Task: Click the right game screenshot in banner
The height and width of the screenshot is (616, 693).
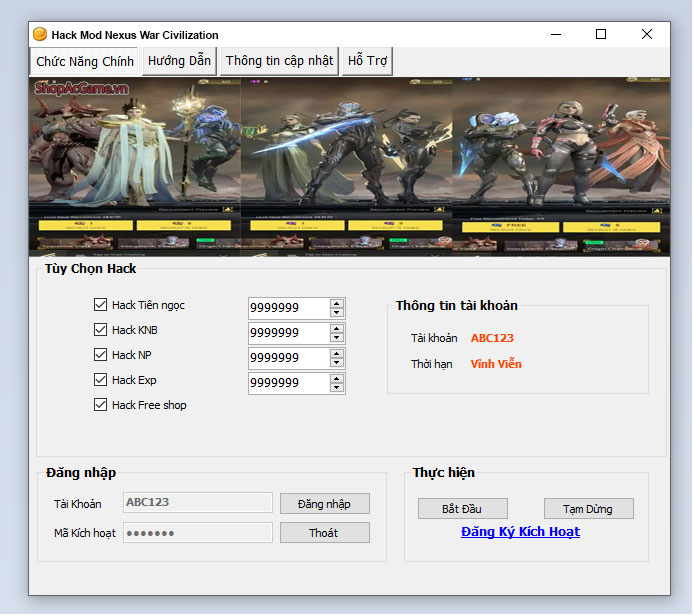Action: click(561, 167)
